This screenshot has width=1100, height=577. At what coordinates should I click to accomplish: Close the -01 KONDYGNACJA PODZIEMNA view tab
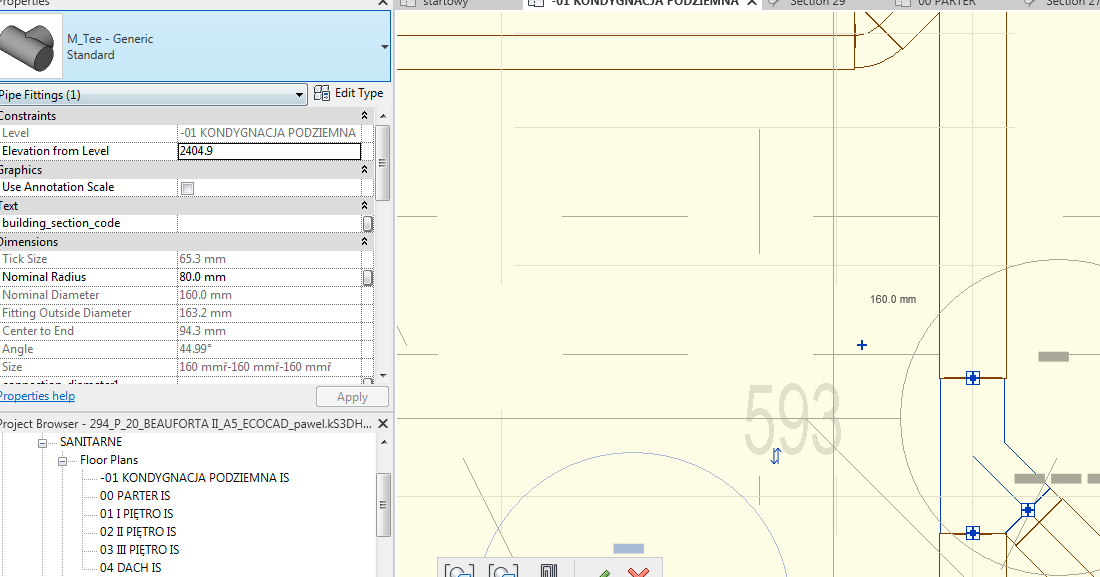coord(751,3)
